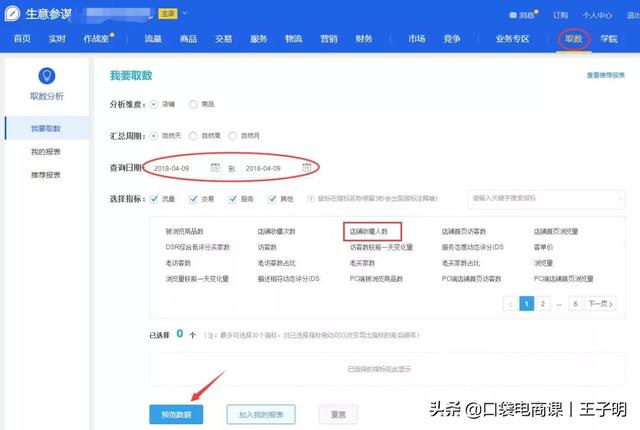Choose the 浏览量较前一天变化量 indicator
Image resolution: width=640 pixels, height=430 pixels.
click(x=197, y=279)
